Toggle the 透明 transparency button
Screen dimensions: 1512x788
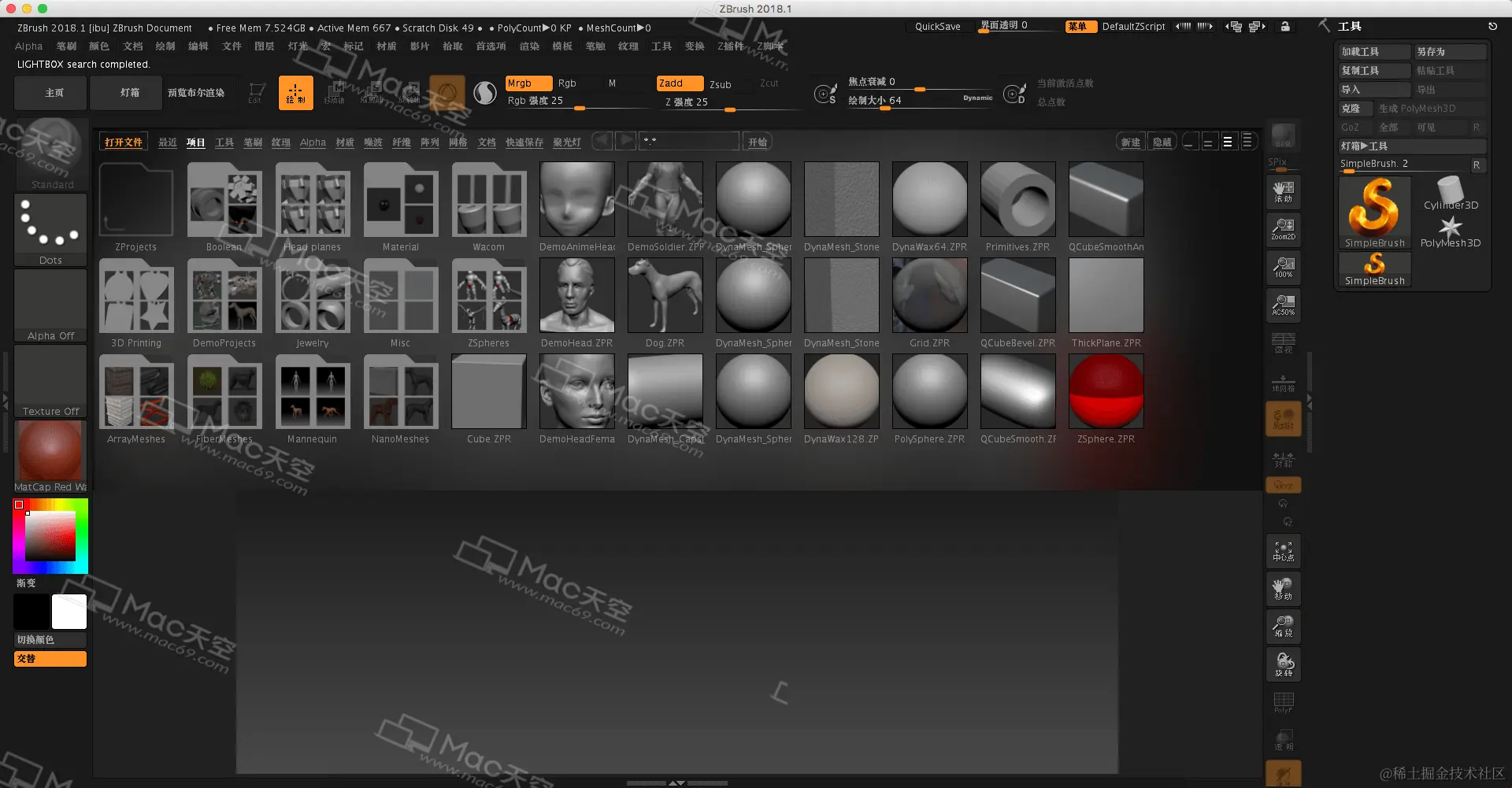tap(1284, 741)
